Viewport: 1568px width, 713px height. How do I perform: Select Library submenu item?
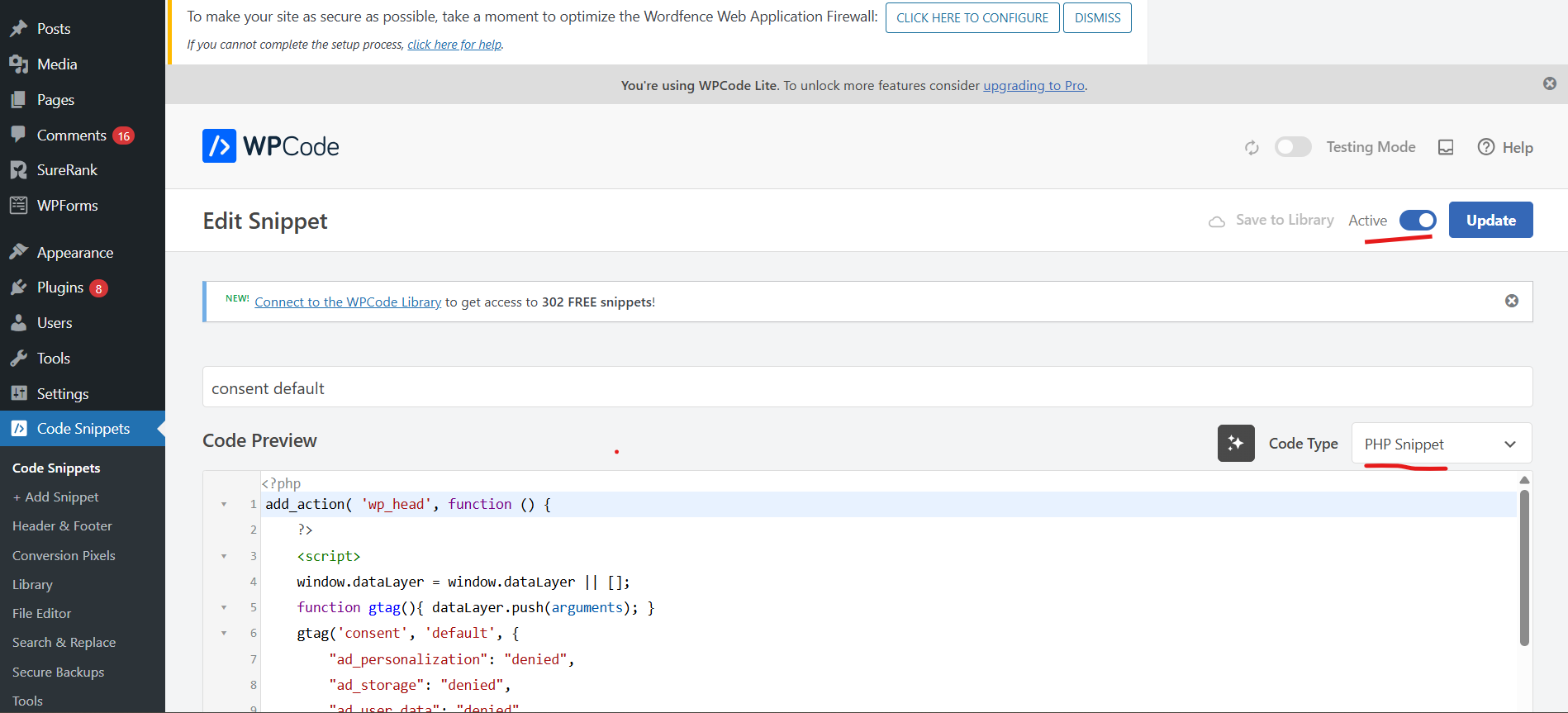coord(32,584)
